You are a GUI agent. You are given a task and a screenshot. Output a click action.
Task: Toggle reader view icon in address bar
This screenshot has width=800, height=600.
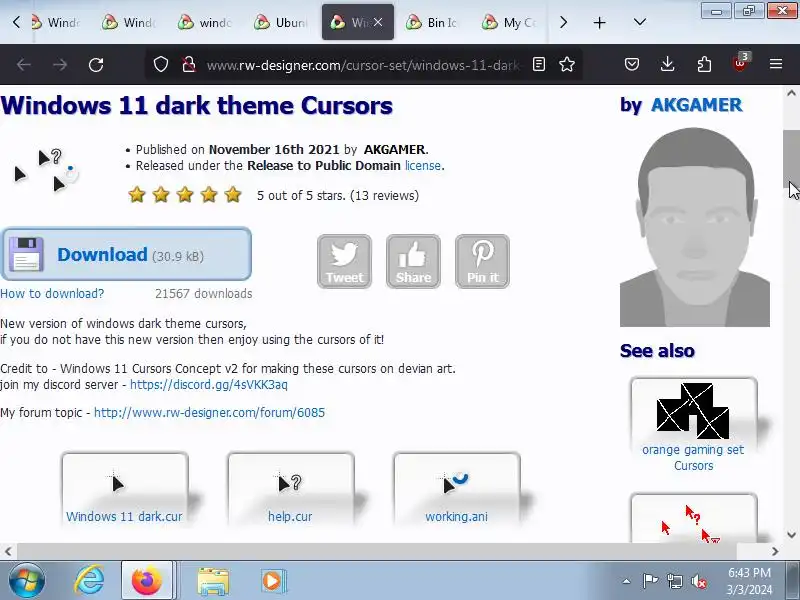539,64
